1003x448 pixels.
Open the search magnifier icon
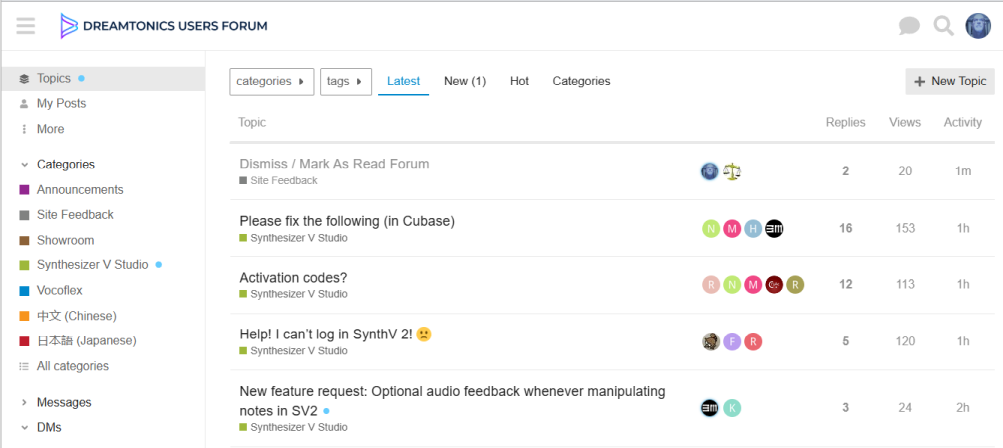click(x=944, y=26)
